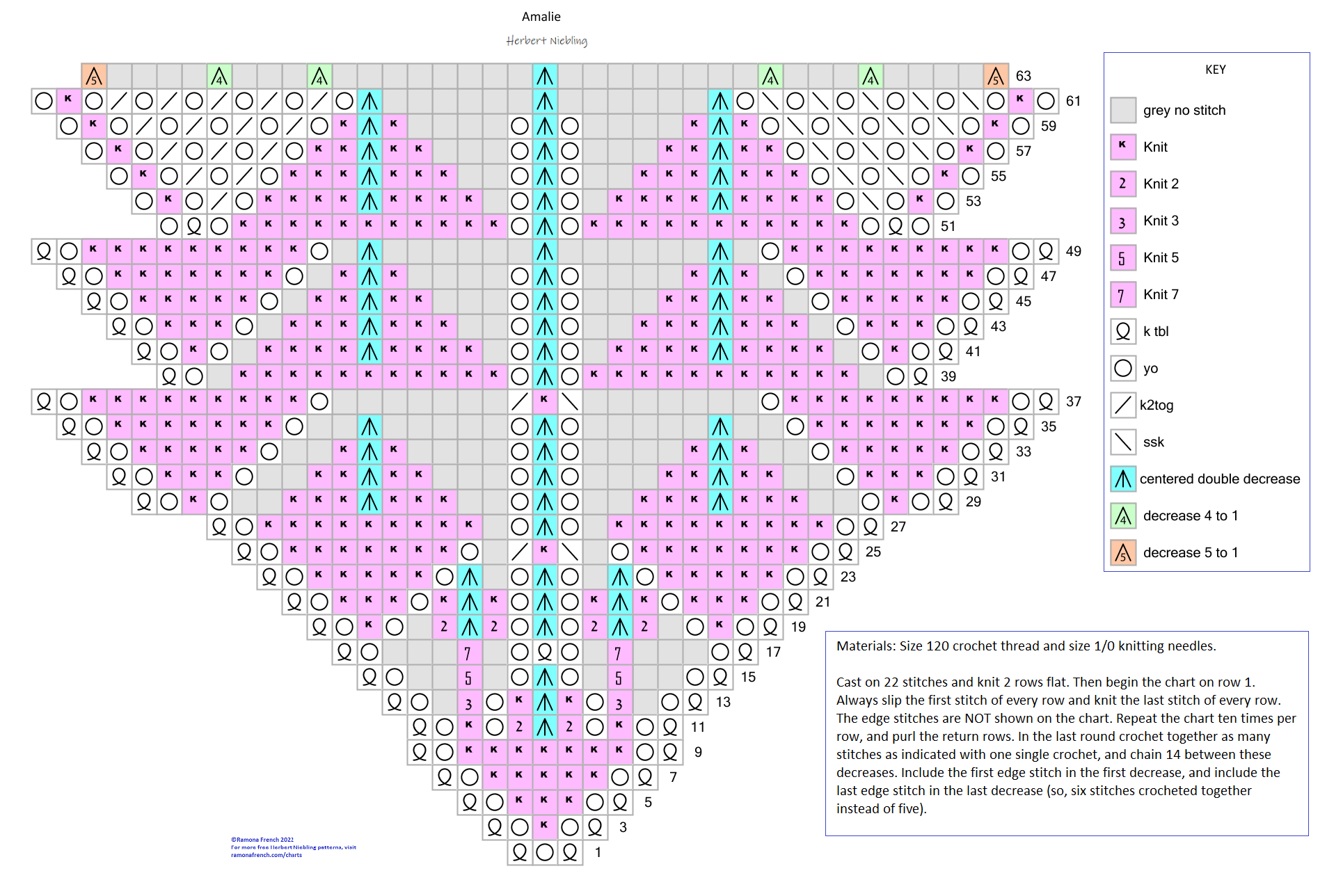Click the grey no stitch swatch in the key
The width and height of the screenshot is (1327, 896).
coord(1122,110)
